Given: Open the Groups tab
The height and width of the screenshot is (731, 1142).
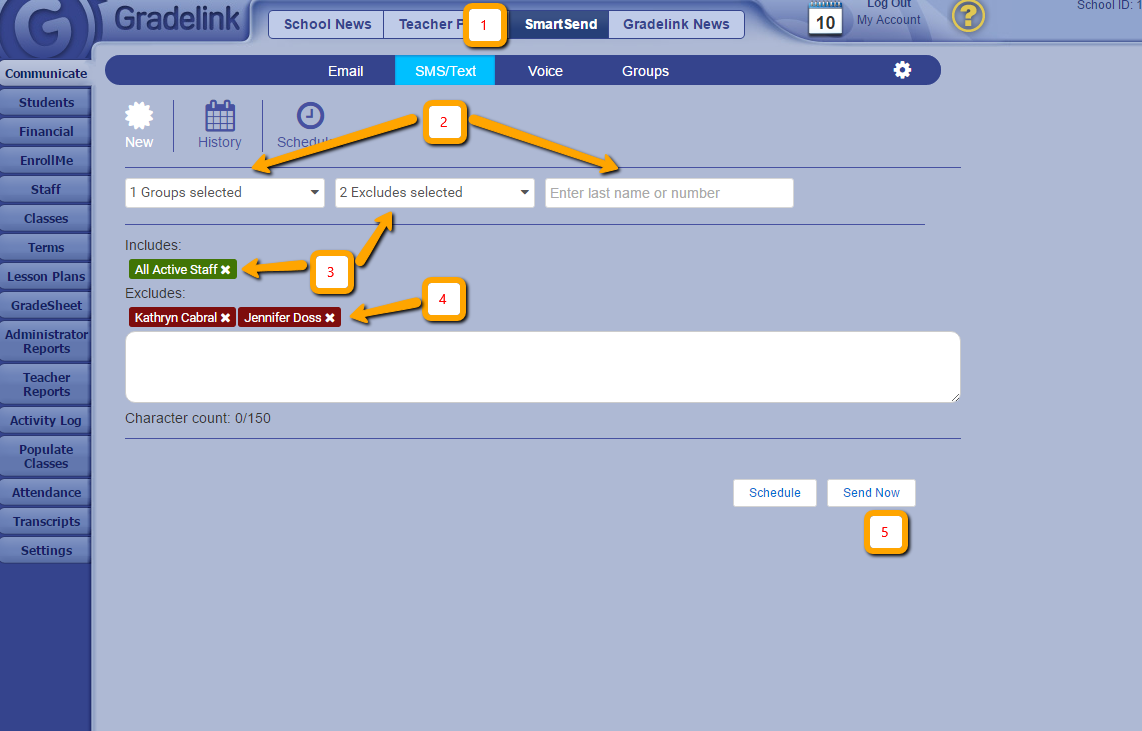Looking at the screenshot, I should 645,71.
